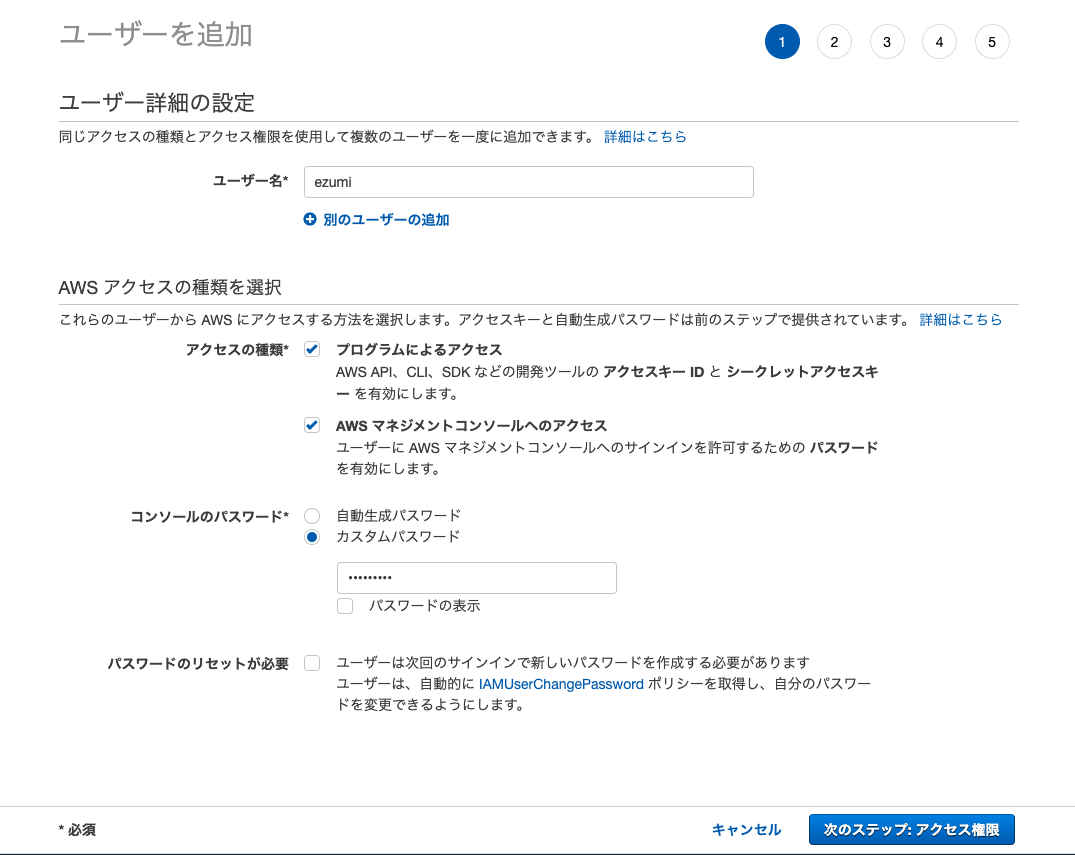The image size is (1075, 855).
Task: Open 詳細はこちら link under ユーザー詳細の設定
Action: (645, 136)
